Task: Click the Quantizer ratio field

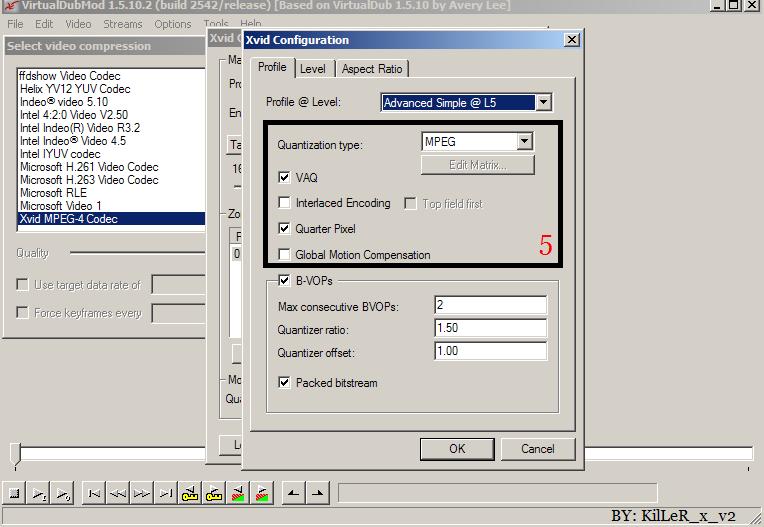Action: pyautogui.click(x=491, y=328)
